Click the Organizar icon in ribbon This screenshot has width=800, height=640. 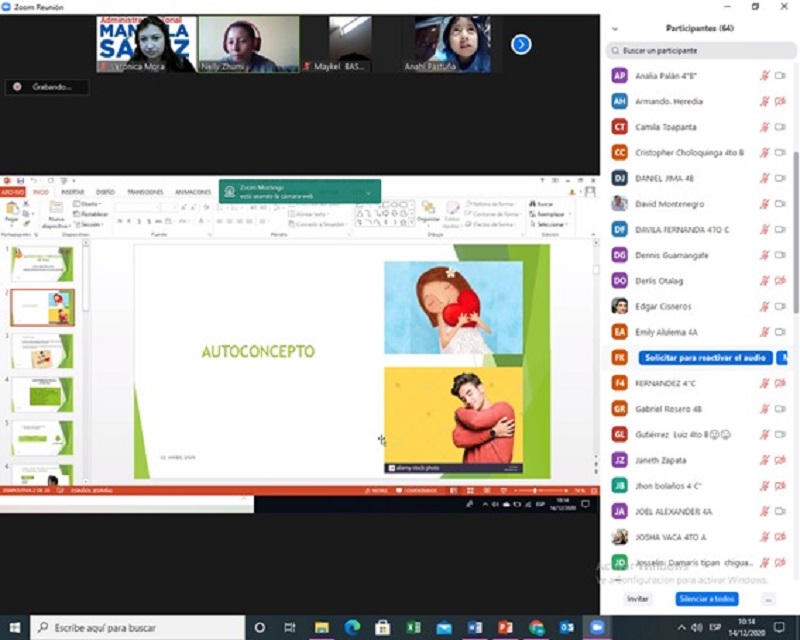[x=428, y=211]
